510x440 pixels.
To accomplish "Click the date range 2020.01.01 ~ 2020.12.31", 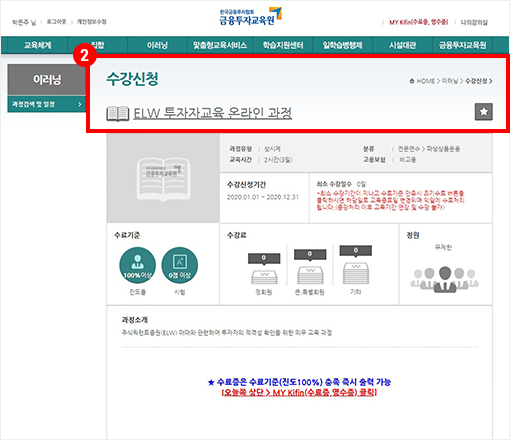I will pos(263,197).
